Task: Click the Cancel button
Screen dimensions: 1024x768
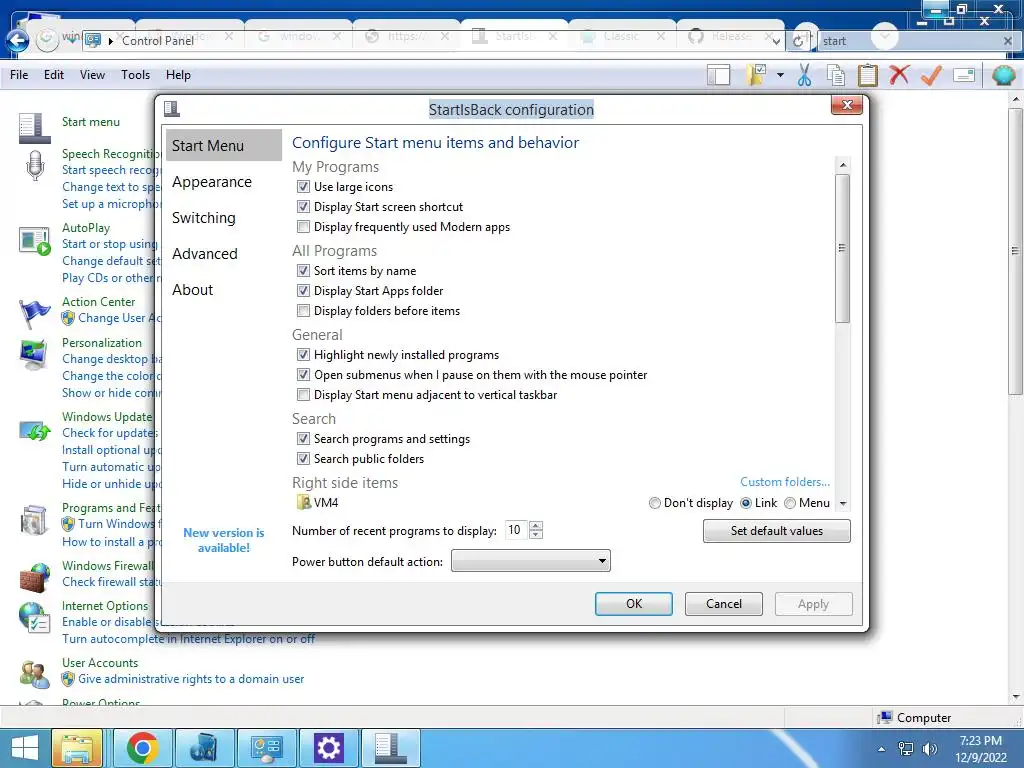Action: coord(724,604)
